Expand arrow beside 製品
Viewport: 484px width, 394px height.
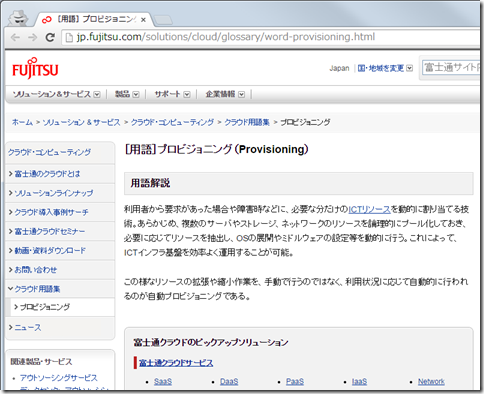click(136, 95)
